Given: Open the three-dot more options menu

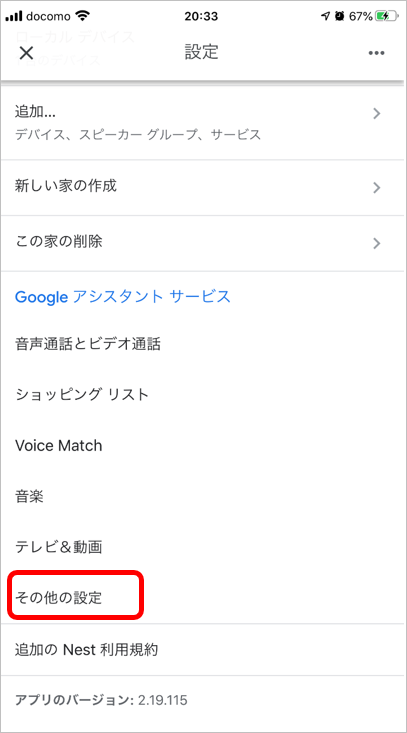Looking at the screenshot, I should point(376,53).
